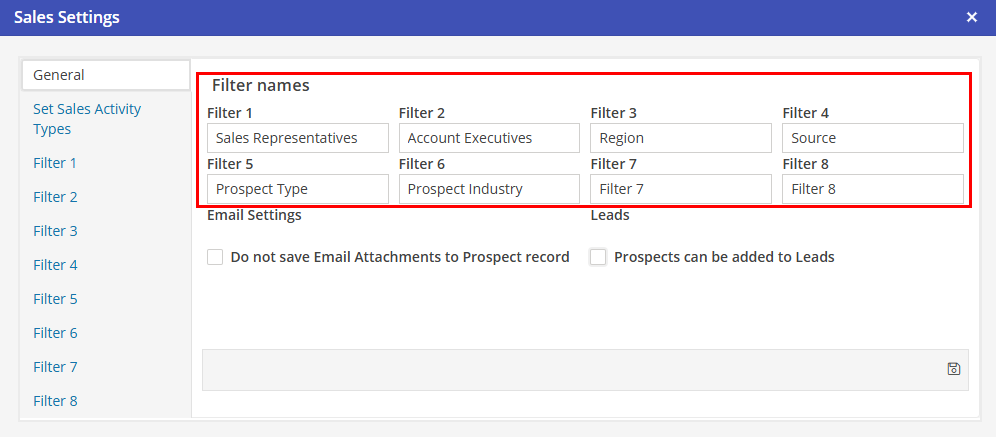Enable Do not save Email Attachments checkbox
The height and width of the screenshot is (437, 996).
tap(215, 257)
